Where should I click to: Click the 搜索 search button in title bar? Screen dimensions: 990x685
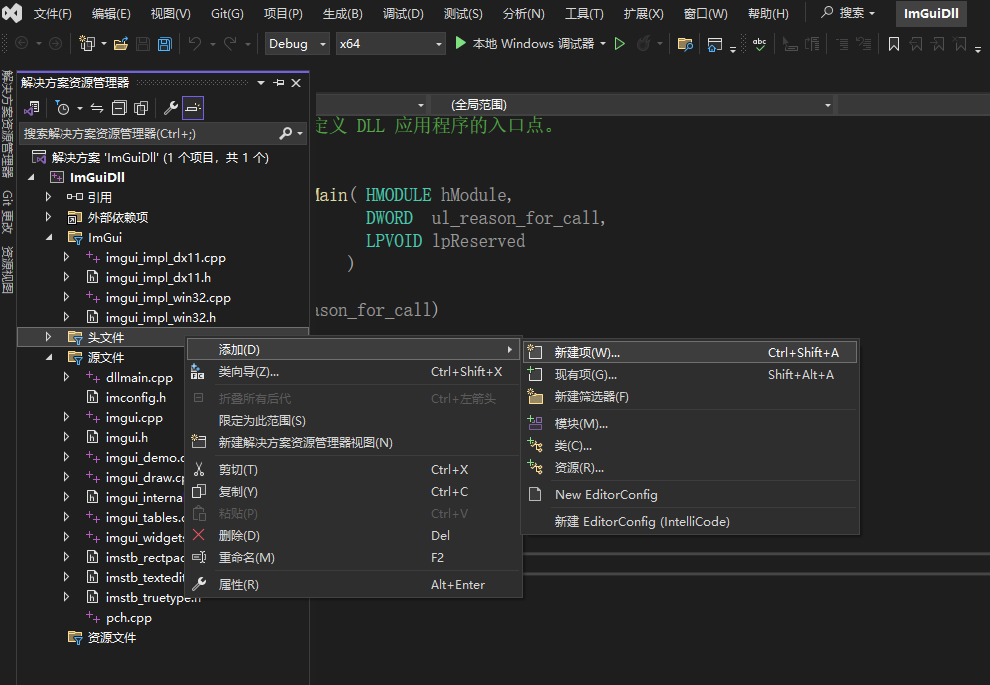click(848, 13)
